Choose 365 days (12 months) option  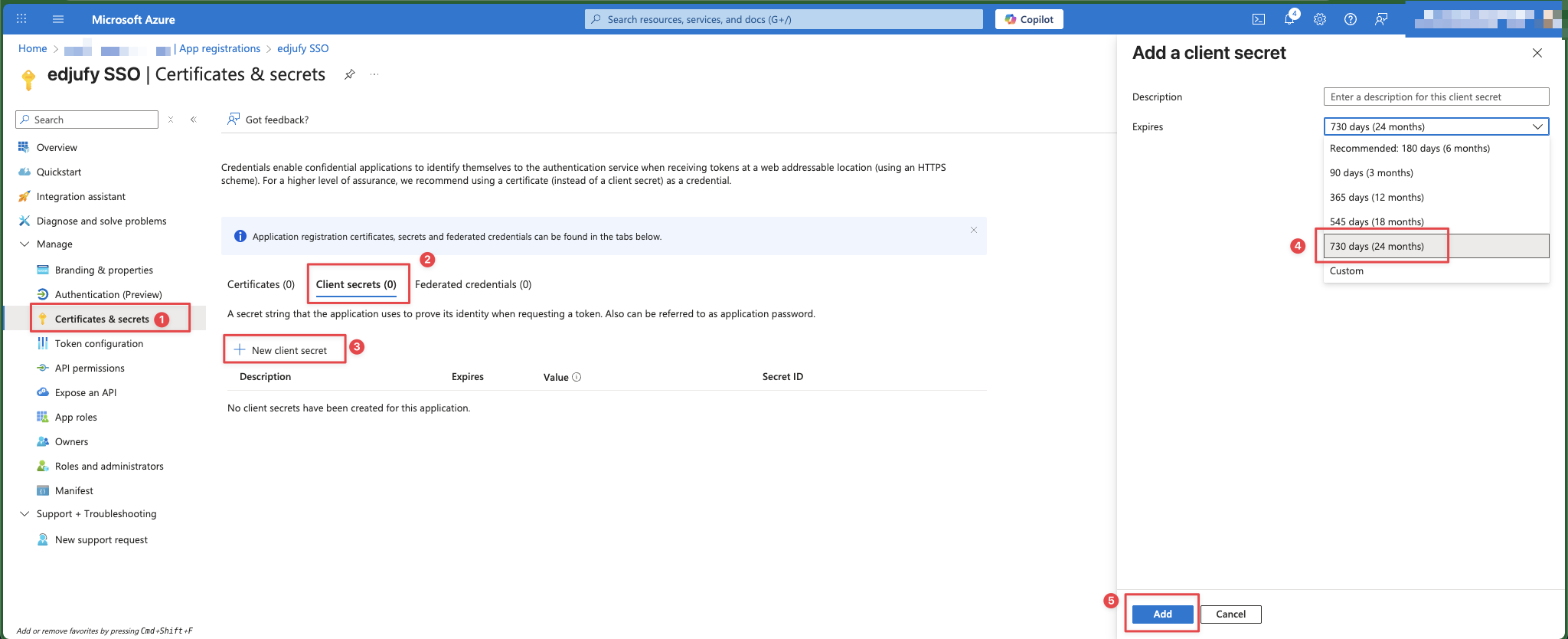pos(1377,197)
